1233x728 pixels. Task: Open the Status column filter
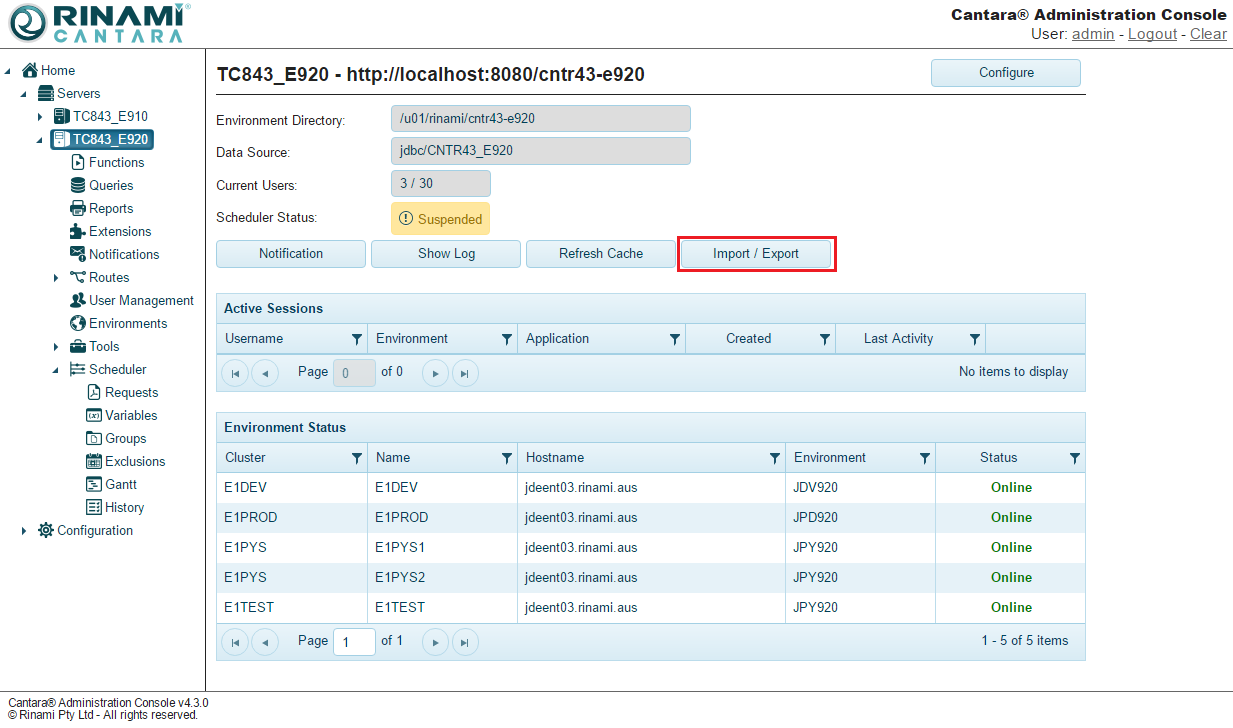pyautogui.click(x=1074, y=458)
